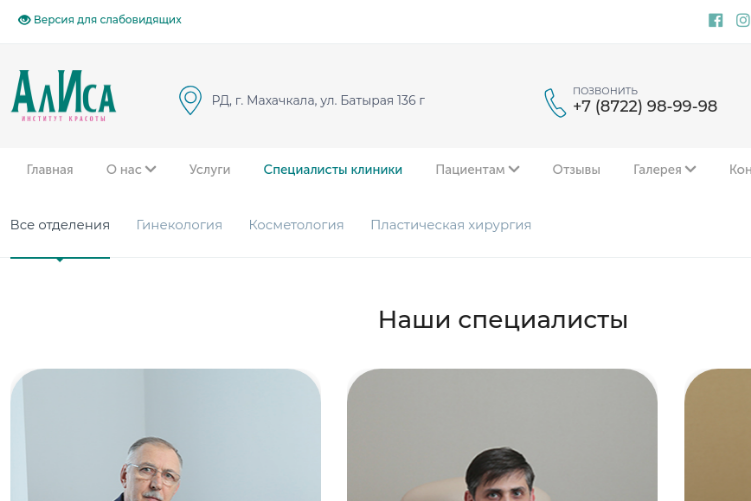
Task: Go to the Главная menu item
Action: (50, 170)
